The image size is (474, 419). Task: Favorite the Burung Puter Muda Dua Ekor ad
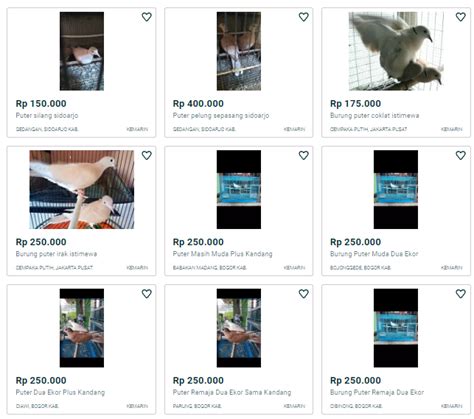tap(461, 155)
